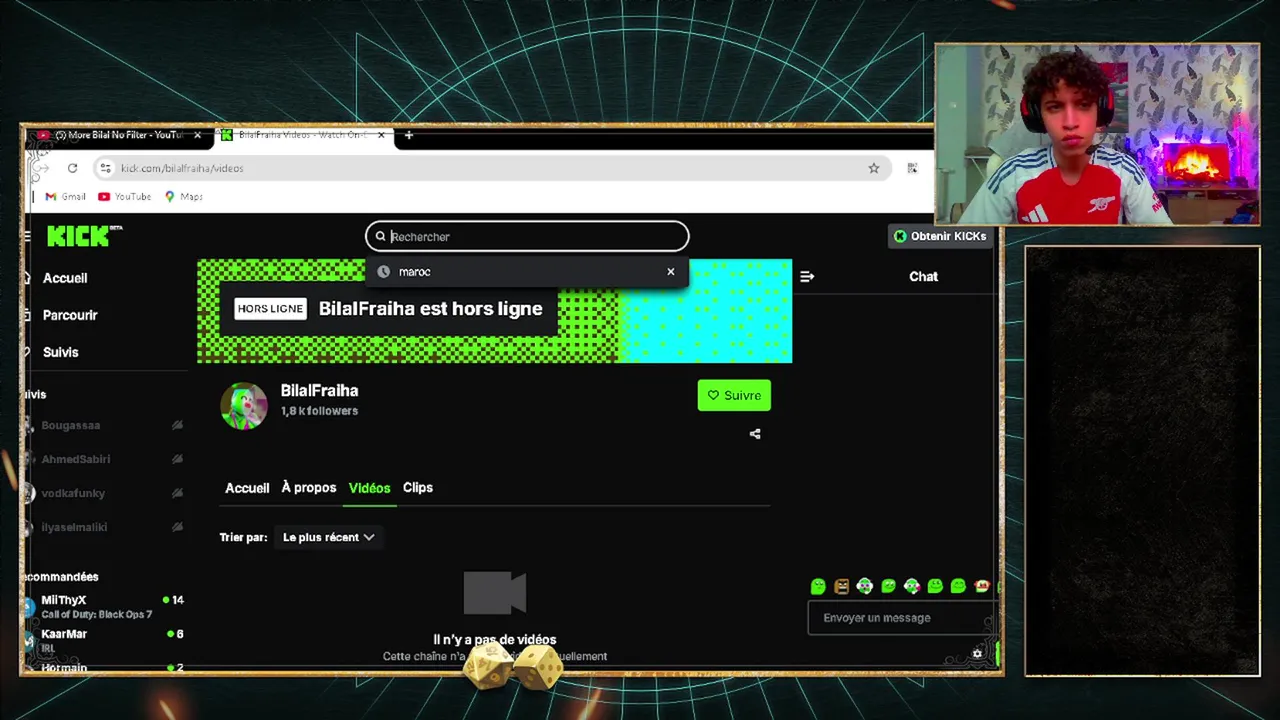1280x720 pixels.
Task: Insert the smiling green emote, sixth in row
Action: (935, 586)
